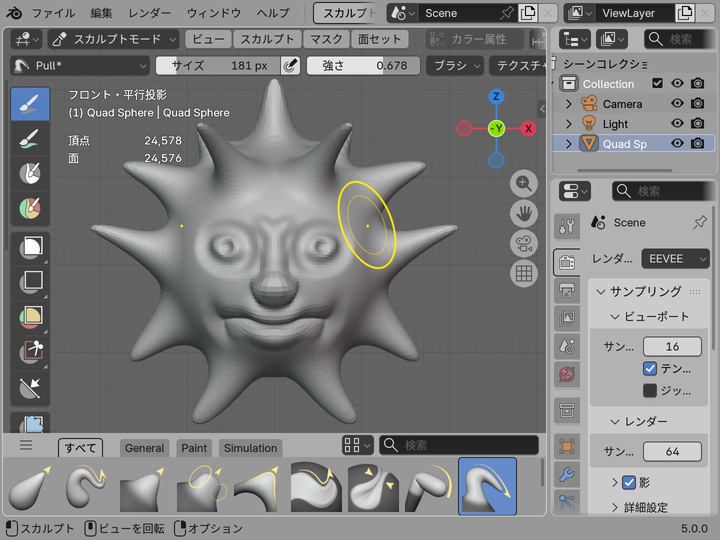Select the Box Face Set tool

click(x=31, y=317)
